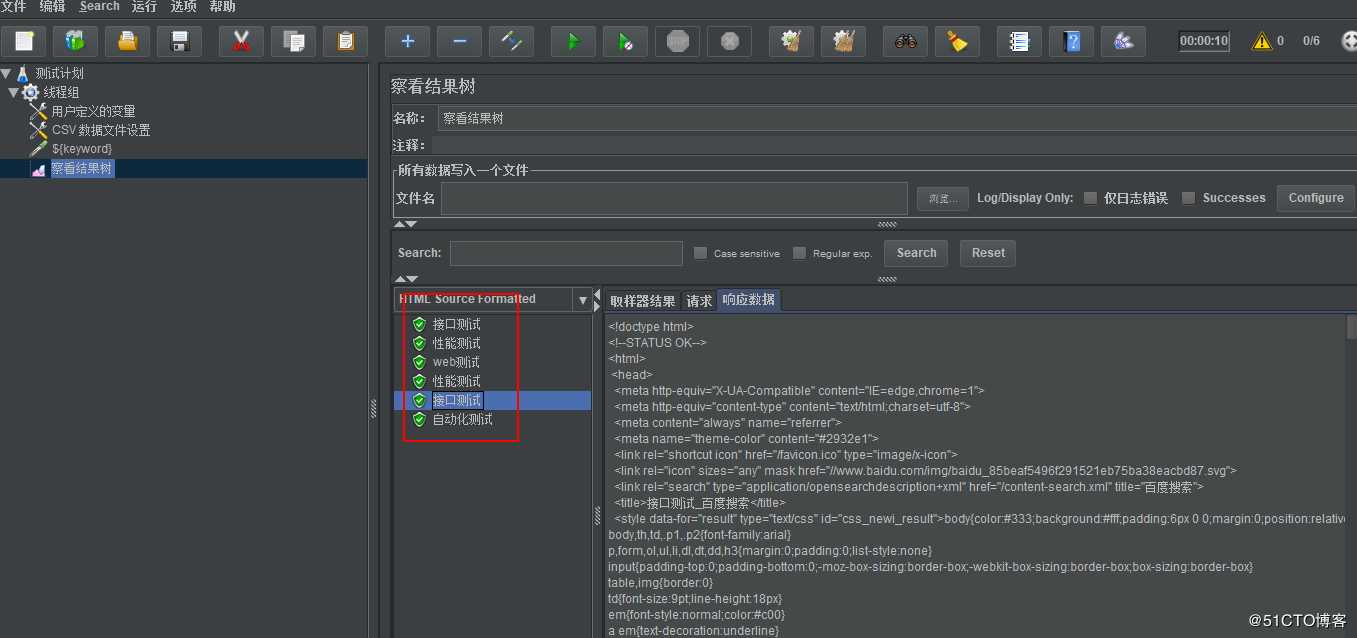
Task: Collapse the 线程组 tree node
Action: [x=14, y=92]
